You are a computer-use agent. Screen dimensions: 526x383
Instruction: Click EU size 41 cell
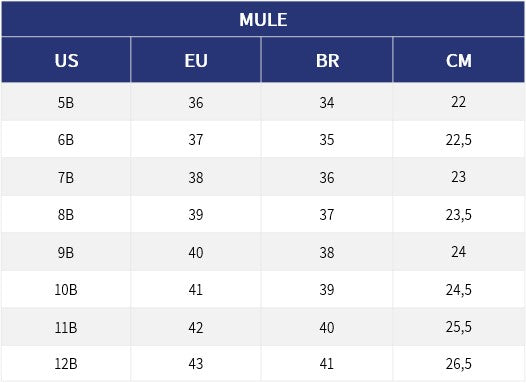coord(196,290)
